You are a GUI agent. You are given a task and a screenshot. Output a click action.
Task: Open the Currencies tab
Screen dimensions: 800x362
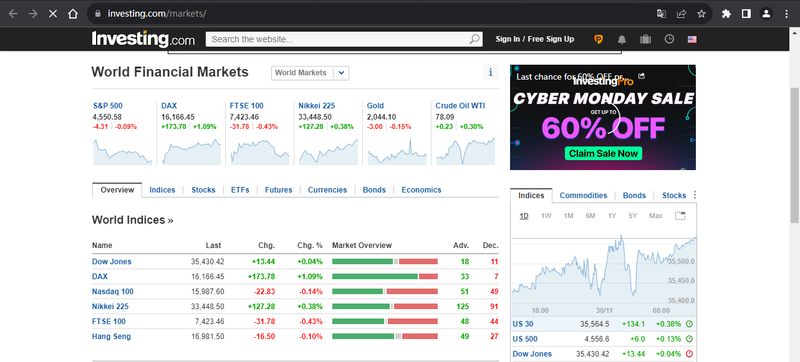[327, 190]
